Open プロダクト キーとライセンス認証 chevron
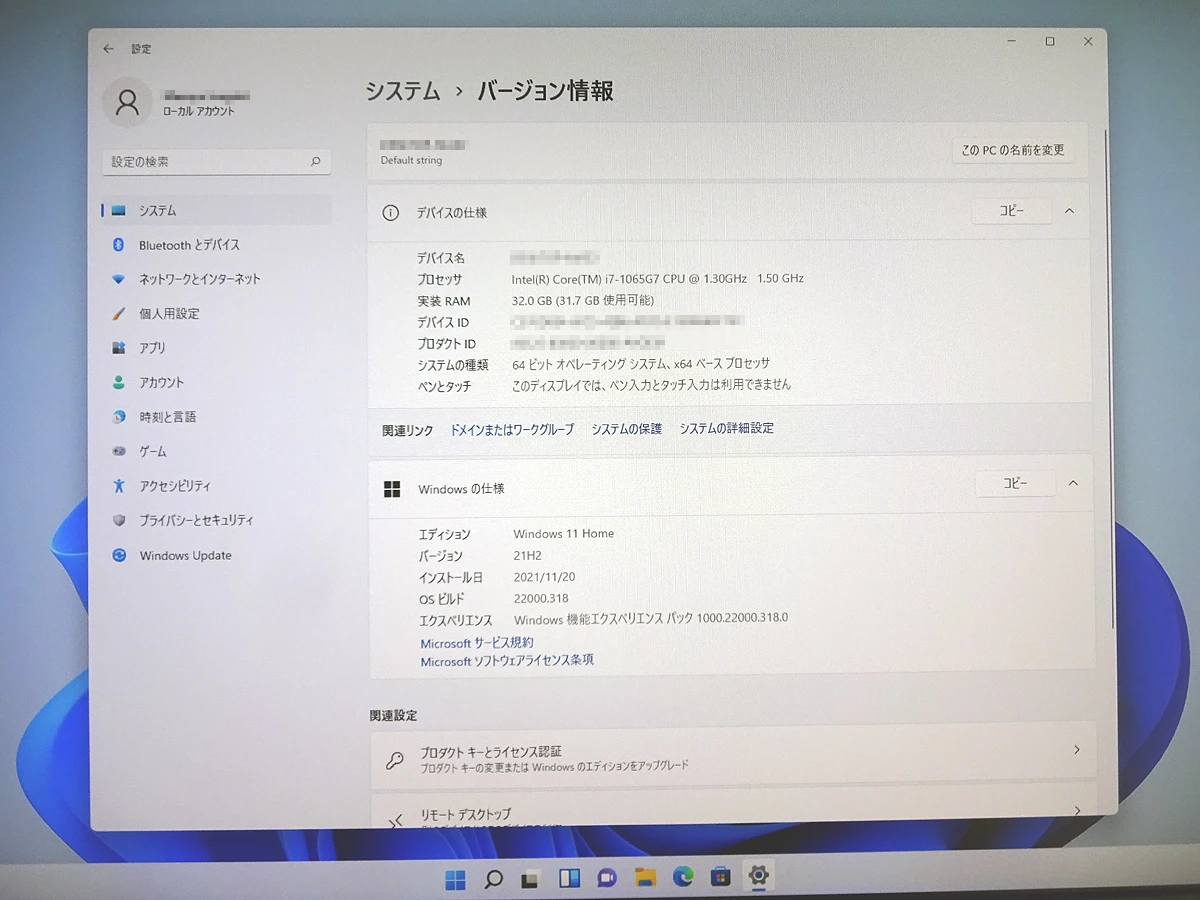Image resolution: width=1200 pixels, height=900 pixels. tap(1076, 749)
